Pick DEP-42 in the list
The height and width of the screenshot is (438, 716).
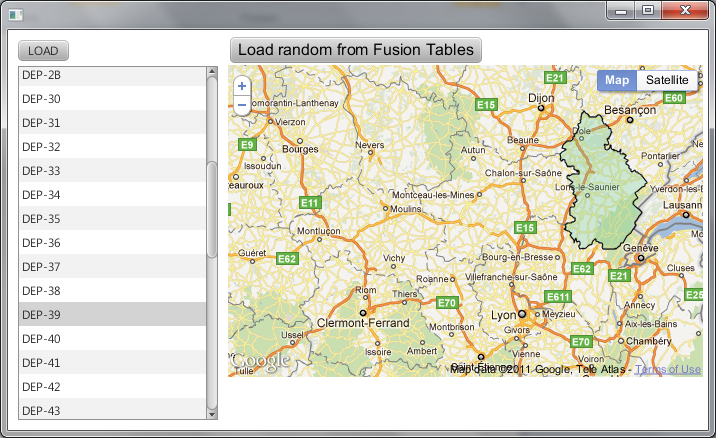(x=112, y=387)
